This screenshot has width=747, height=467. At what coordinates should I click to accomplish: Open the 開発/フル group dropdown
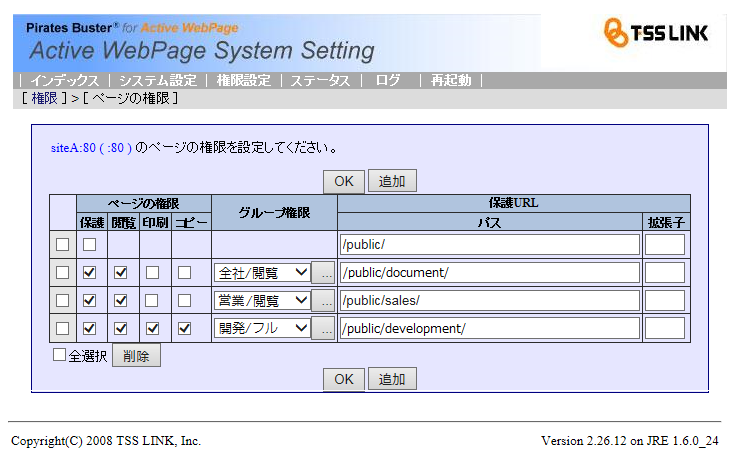261,329
